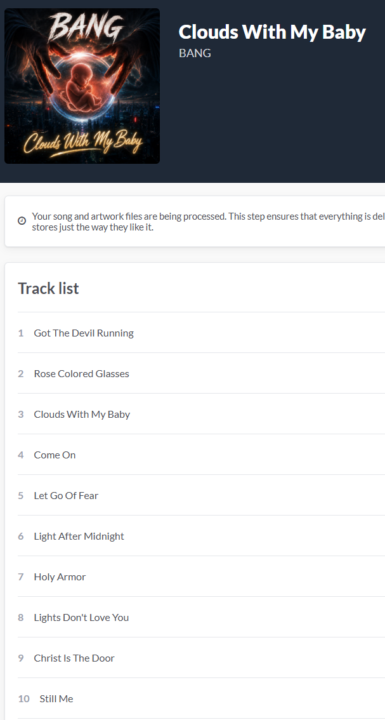Click track number 10 in the list
385x720 pixels.
coord(24,699)
